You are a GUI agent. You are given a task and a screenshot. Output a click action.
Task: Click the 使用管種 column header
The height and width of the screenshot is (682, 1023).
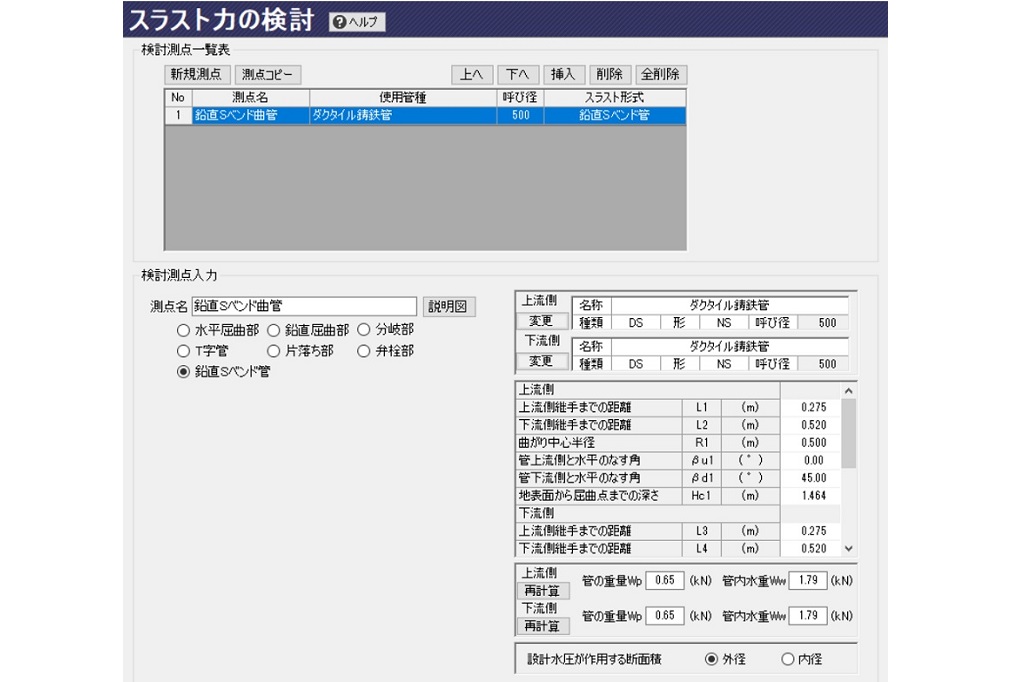pos(403,98)
